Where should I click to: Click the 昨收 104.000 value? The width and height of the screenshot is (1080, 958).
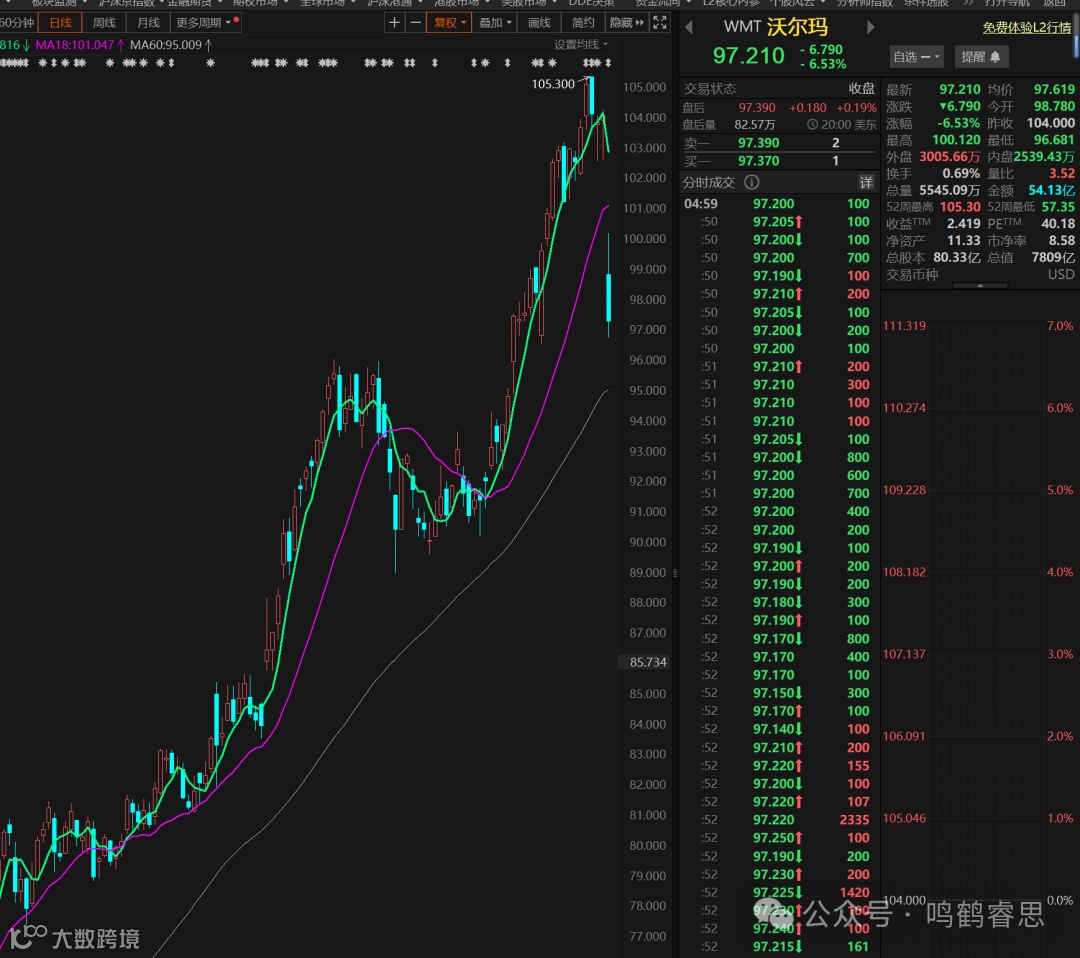[x=1050, y=123]
